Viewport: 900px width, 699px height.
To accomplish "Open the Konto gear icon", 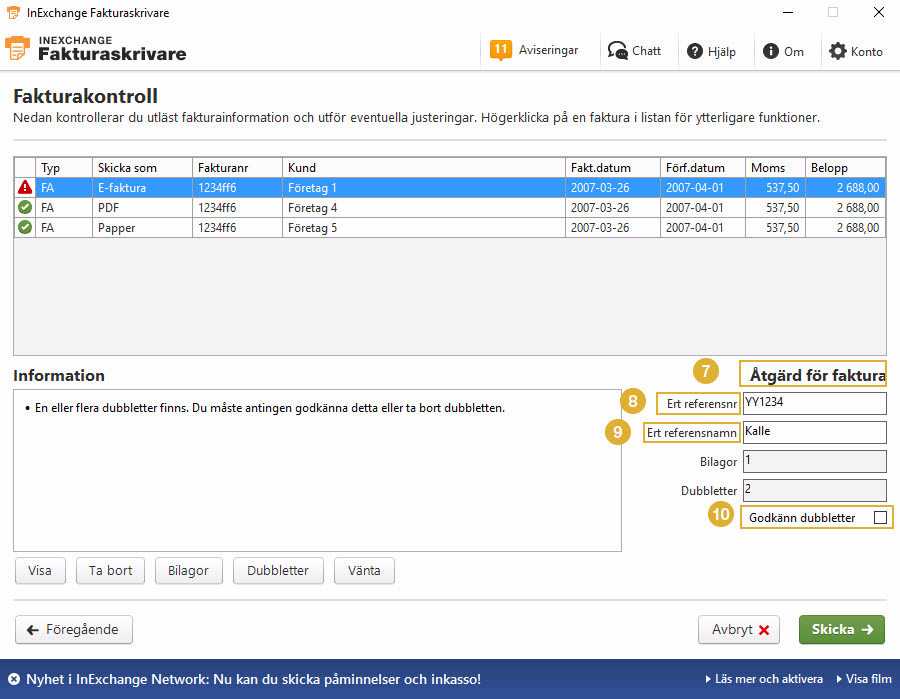I will (837, 51).
